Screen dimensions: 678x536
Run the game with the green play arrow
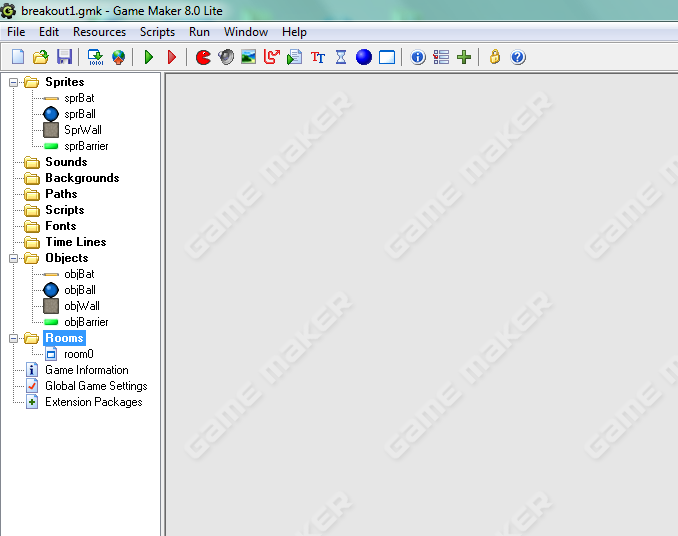coord(149,57)
